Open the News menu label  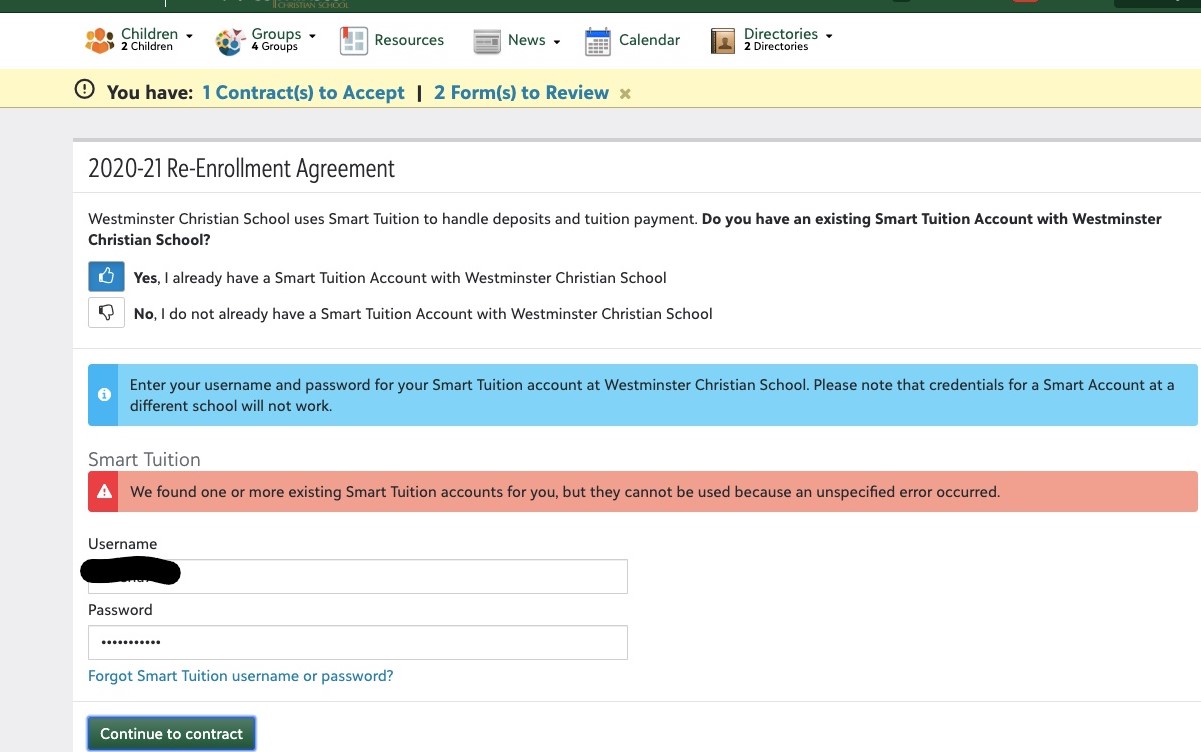pos(527,40)
